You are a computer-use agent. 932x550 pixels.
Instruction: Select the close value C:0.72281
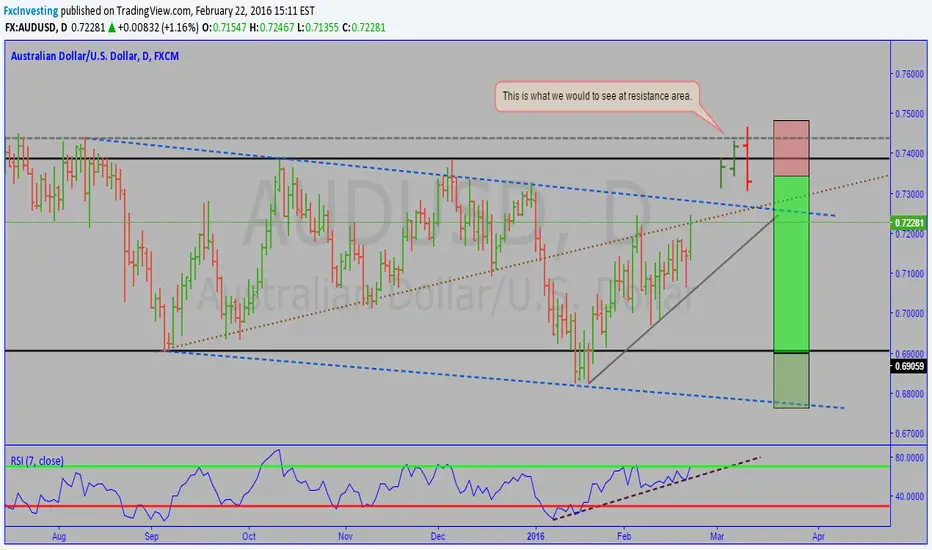[x=364, y=27]
